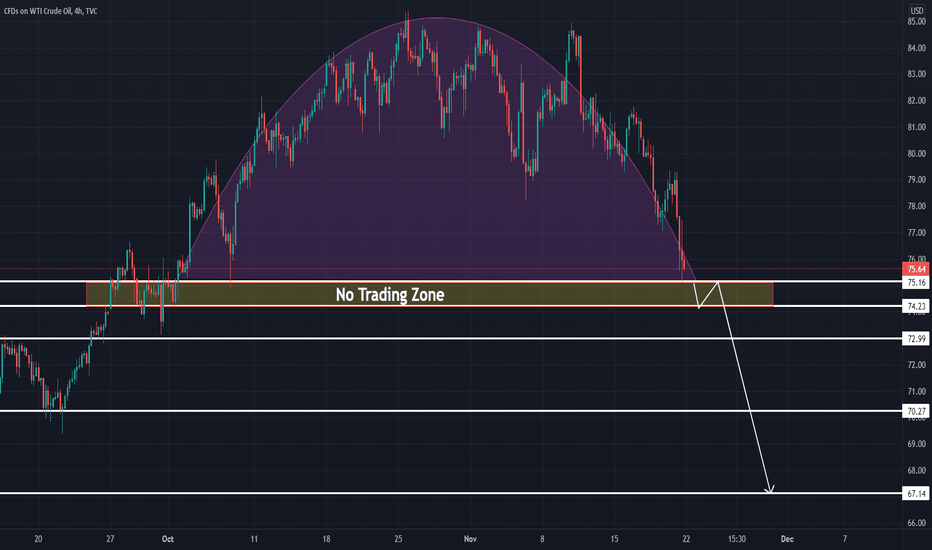This screenshot has height=550, width=932.
Task: Click the 'Nov' label on the time axis
Action: (470, 539)
